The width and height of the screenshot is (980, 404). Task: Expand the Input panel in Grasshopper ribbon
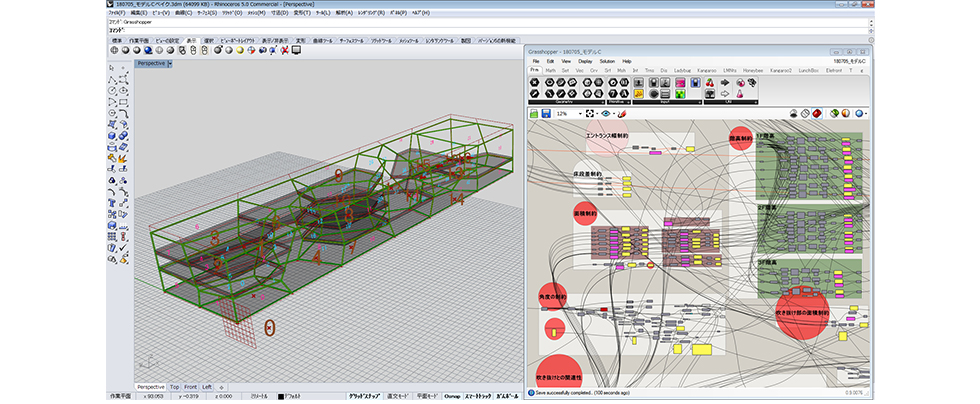697,101
